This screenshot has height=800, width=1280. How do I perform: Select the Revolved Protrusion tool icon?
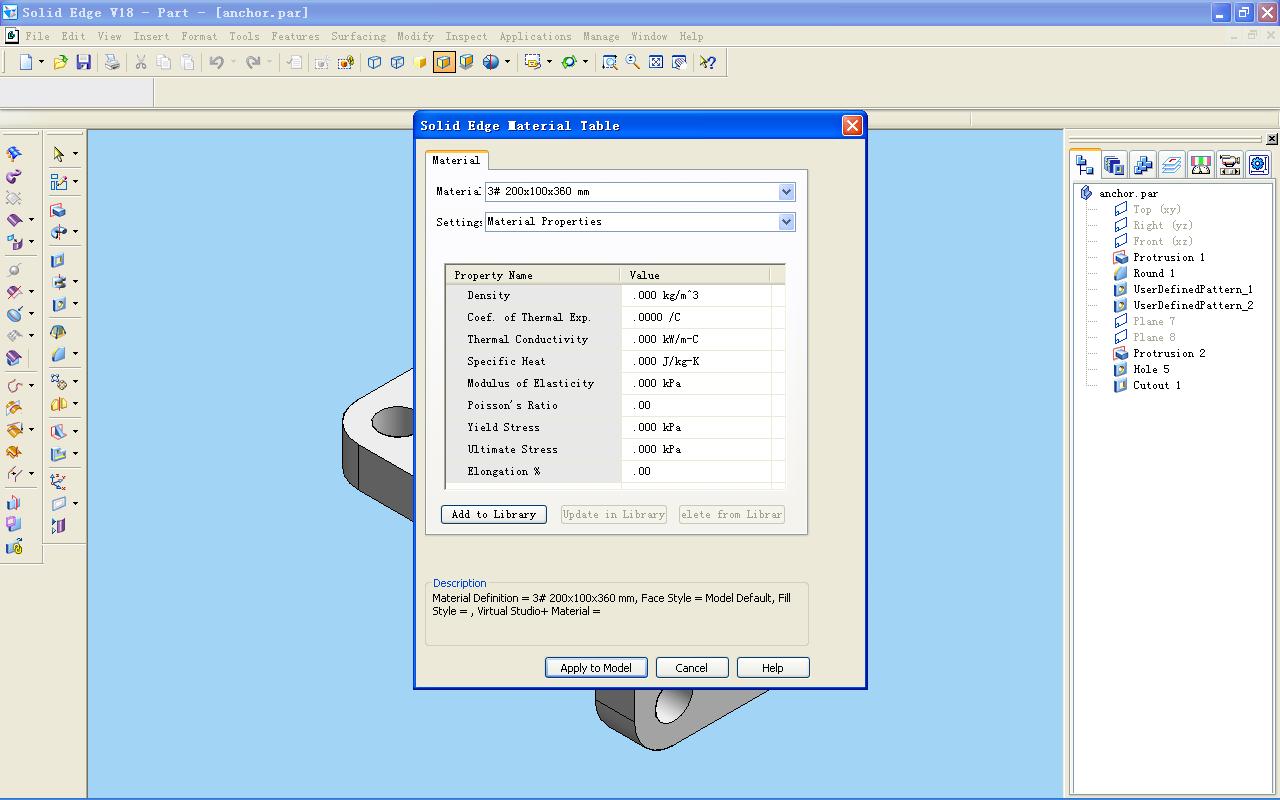click(58, 232)
